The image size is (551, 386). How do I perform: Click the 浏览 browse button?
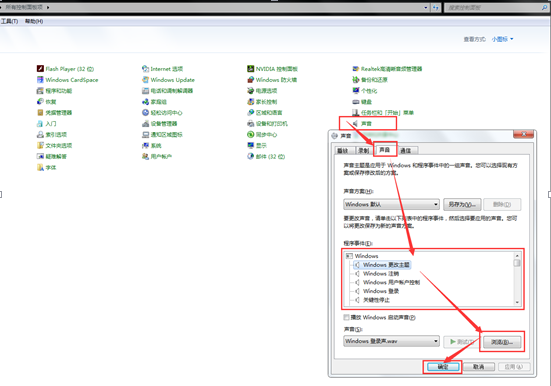[502, 342]
